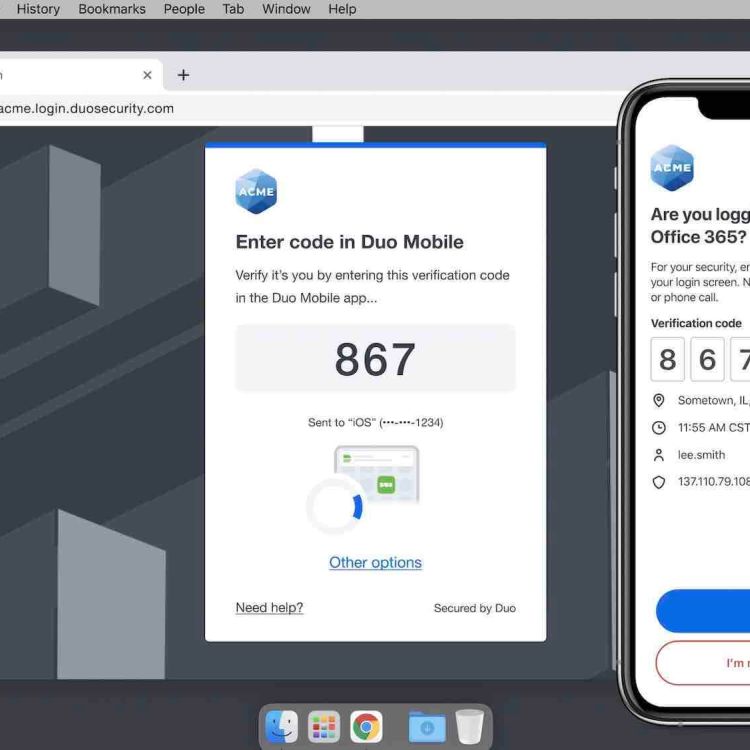Tap the shield icon beside IP address
The height and width of the screenshot is (750, 750).
coord(659,482)
